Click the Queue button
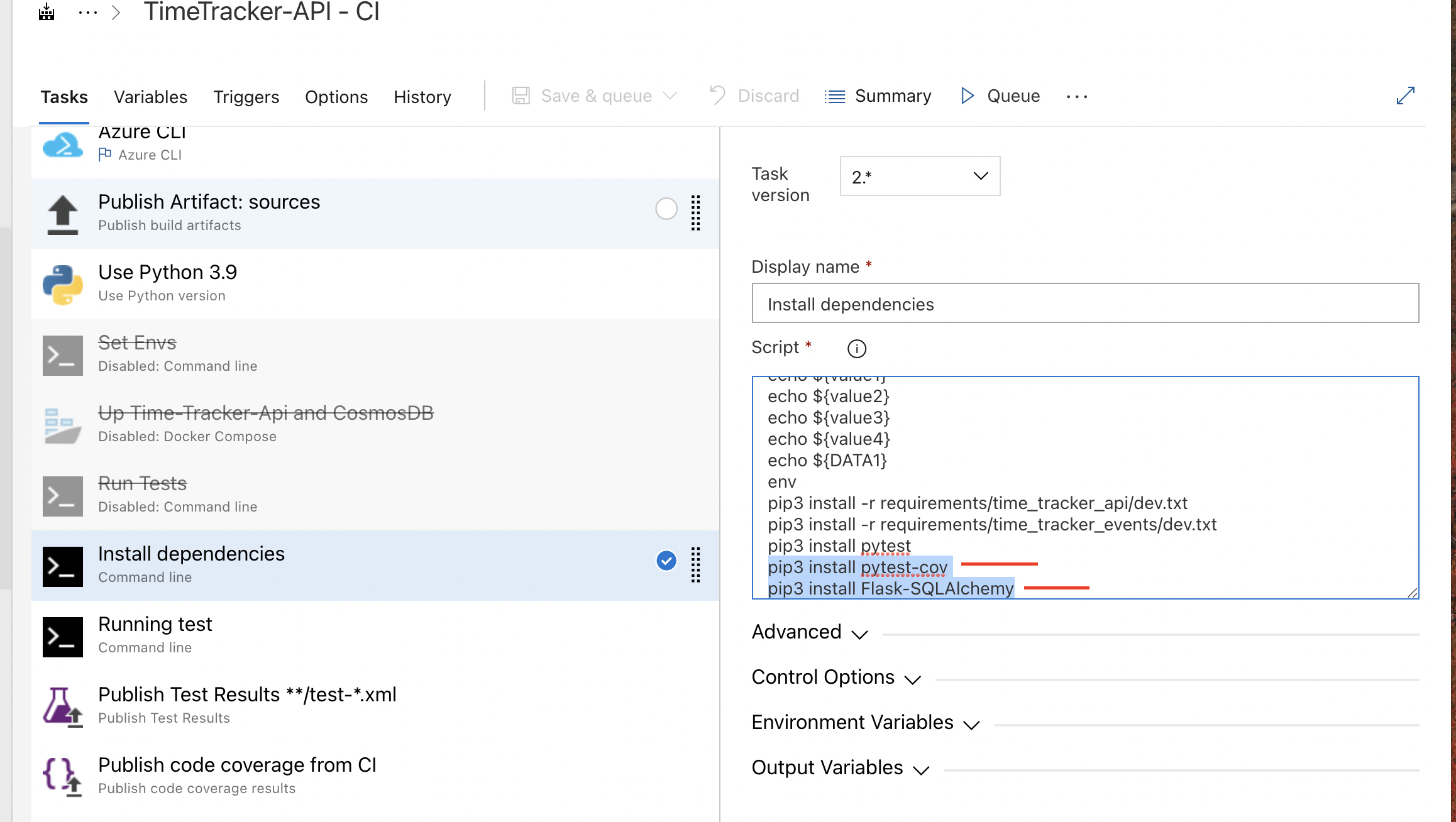 [1000, 96]
